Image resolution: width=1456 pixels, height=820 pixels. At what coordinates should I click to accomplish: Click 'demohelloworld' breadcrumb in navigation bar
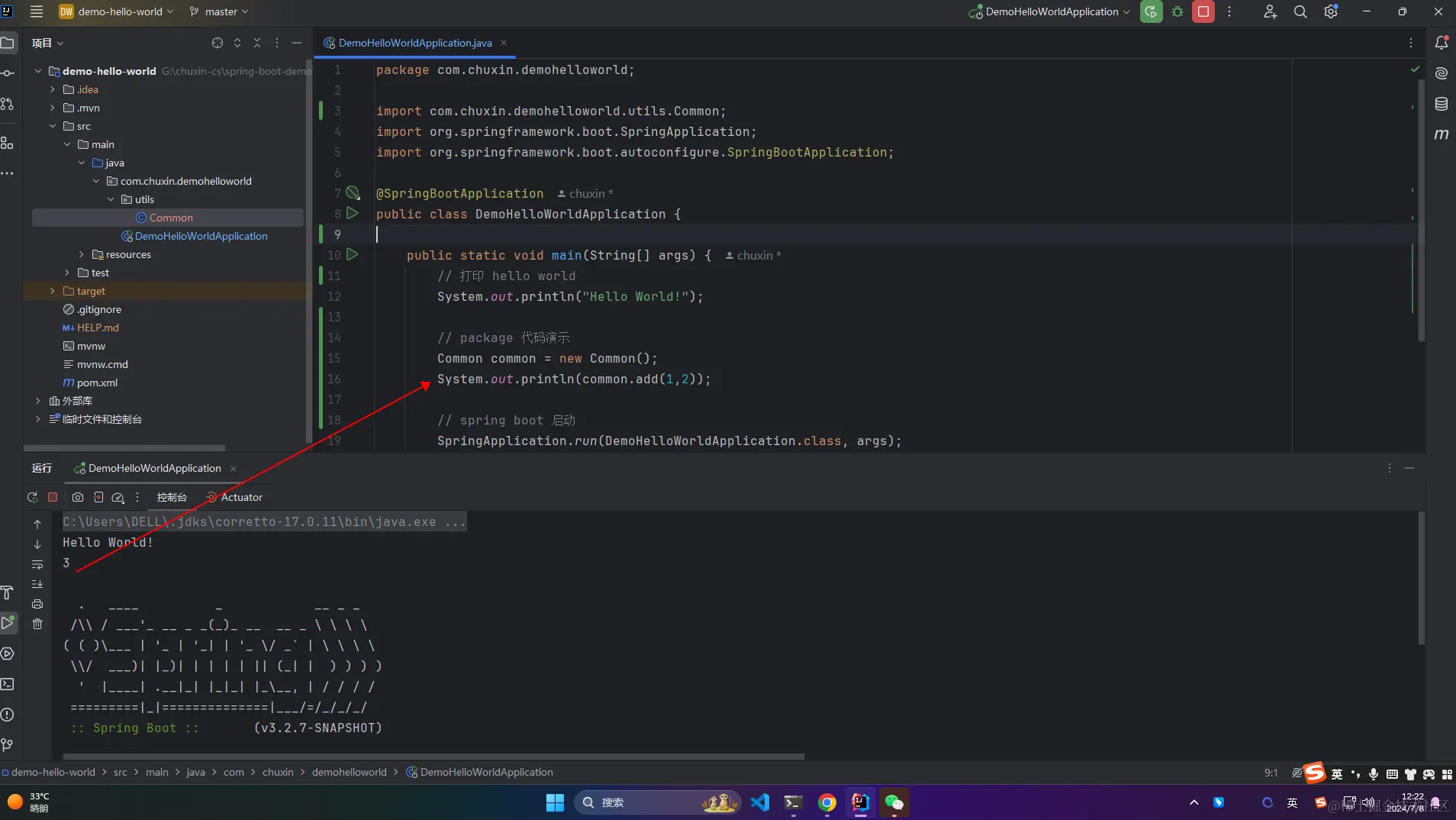[350, 772]
